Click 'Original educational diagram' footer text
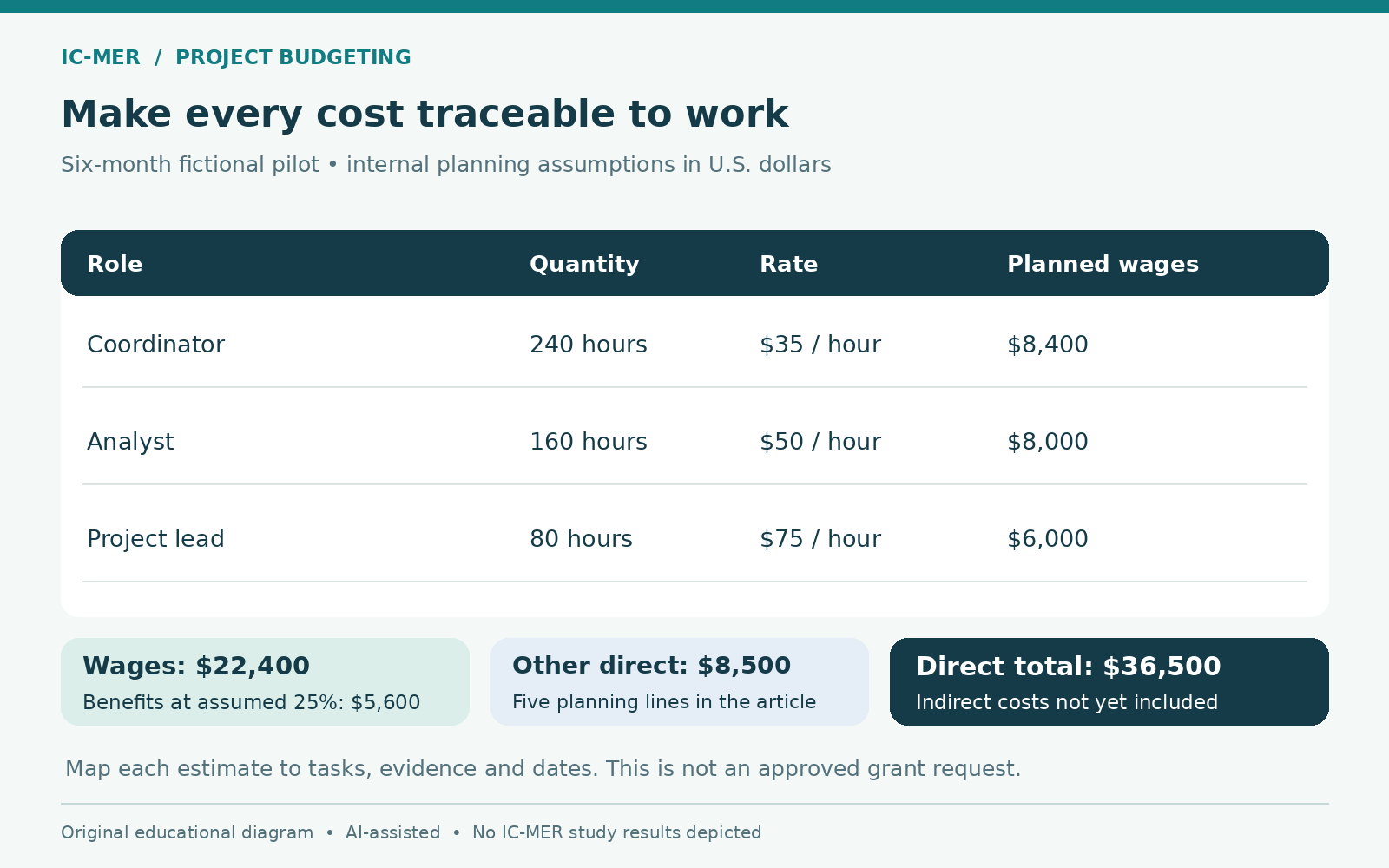1389x868 pixels. point(187,832)
